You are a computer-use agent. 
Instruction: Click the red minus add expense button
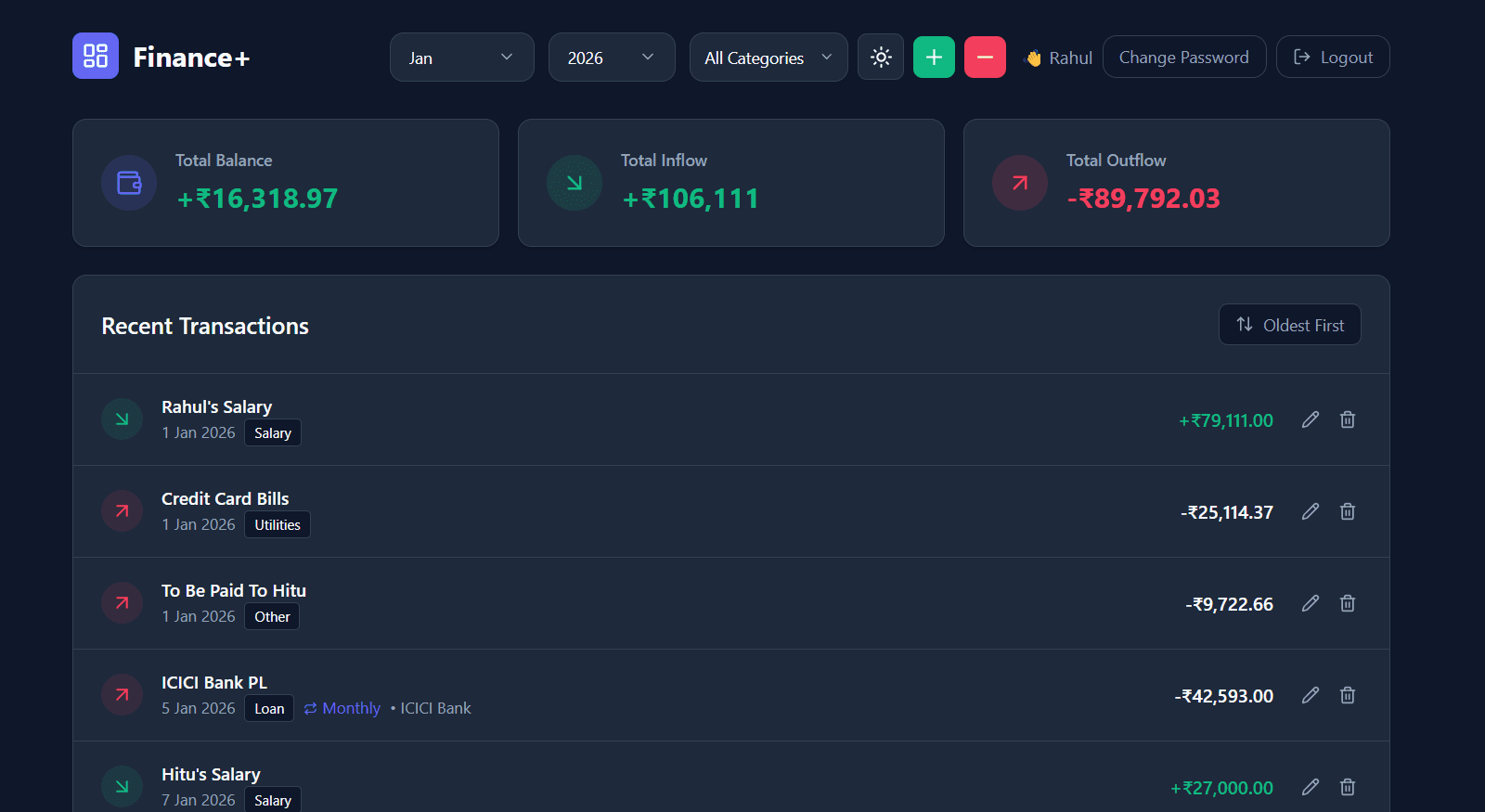click(x=985, y=58)
